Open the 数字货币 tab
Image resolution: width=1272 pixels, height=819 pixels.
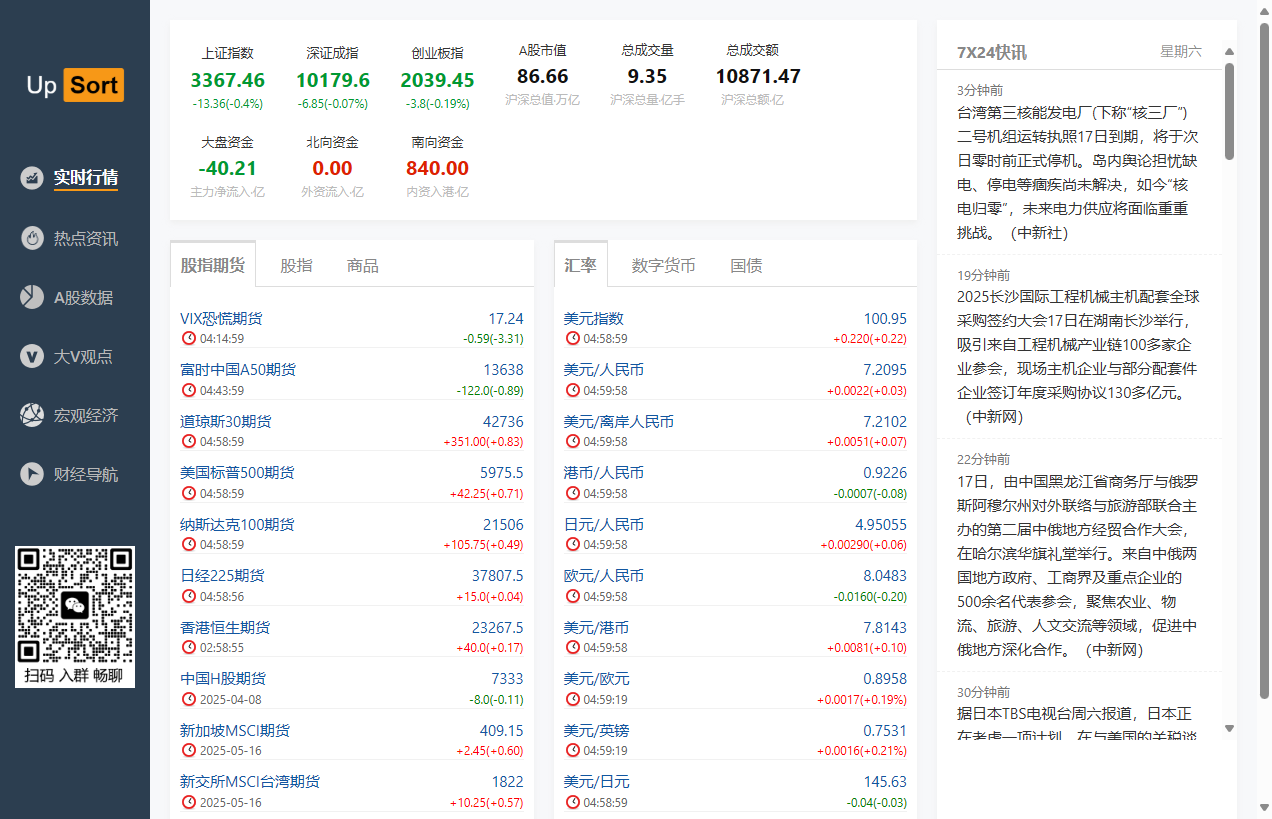tap(664, 265)
